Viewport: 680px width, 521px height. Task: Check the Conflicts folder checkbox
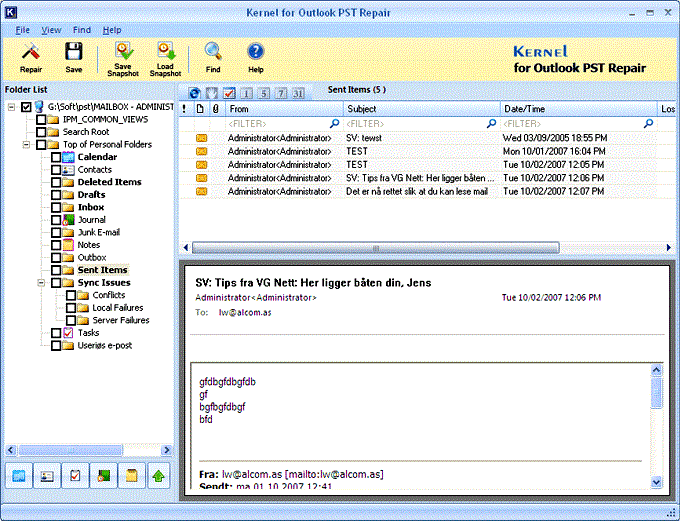tap(71, 295)
